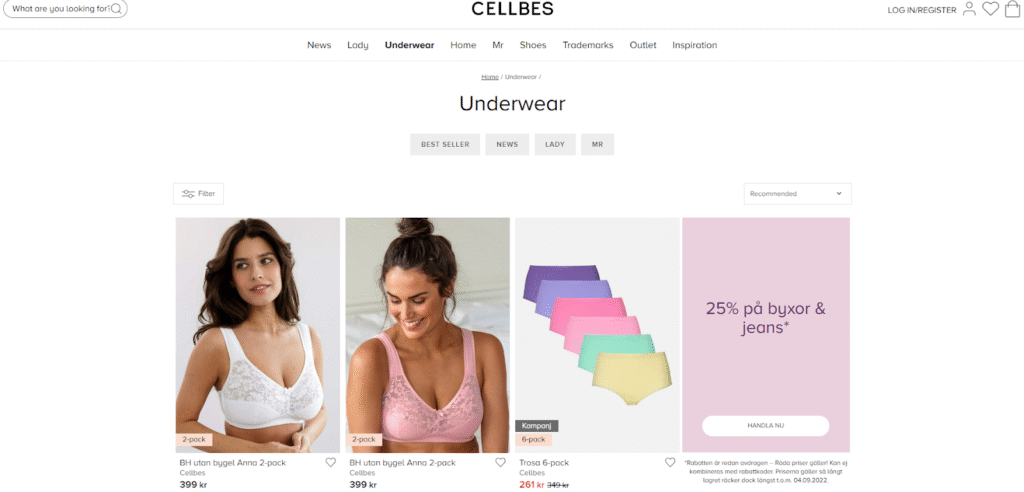Click the HANDLA NU button
Viewport: 1024px width, 492px height.
(x=765, y=425)
